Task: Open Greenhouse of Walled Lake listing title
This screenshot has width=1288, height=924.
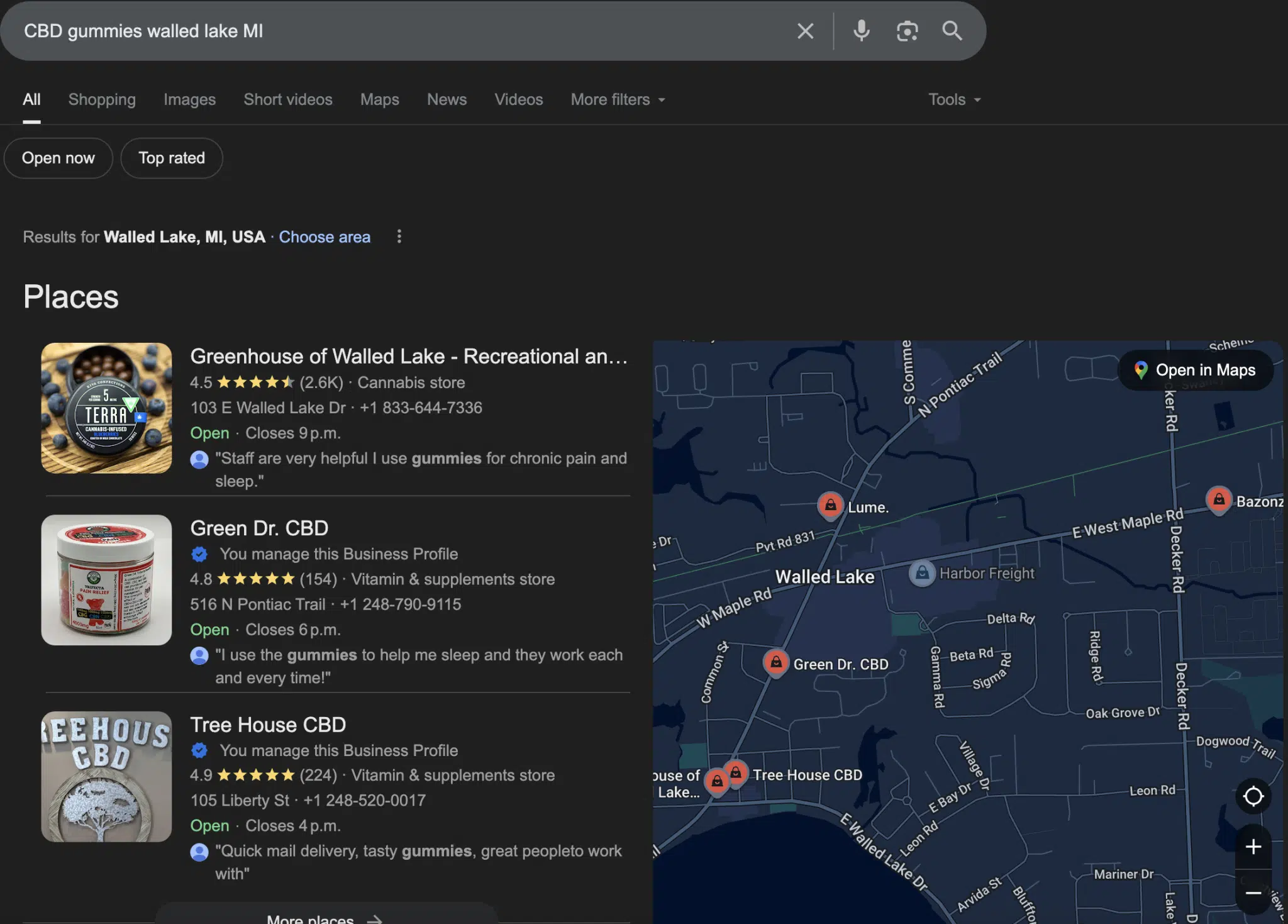Action: 409,356
